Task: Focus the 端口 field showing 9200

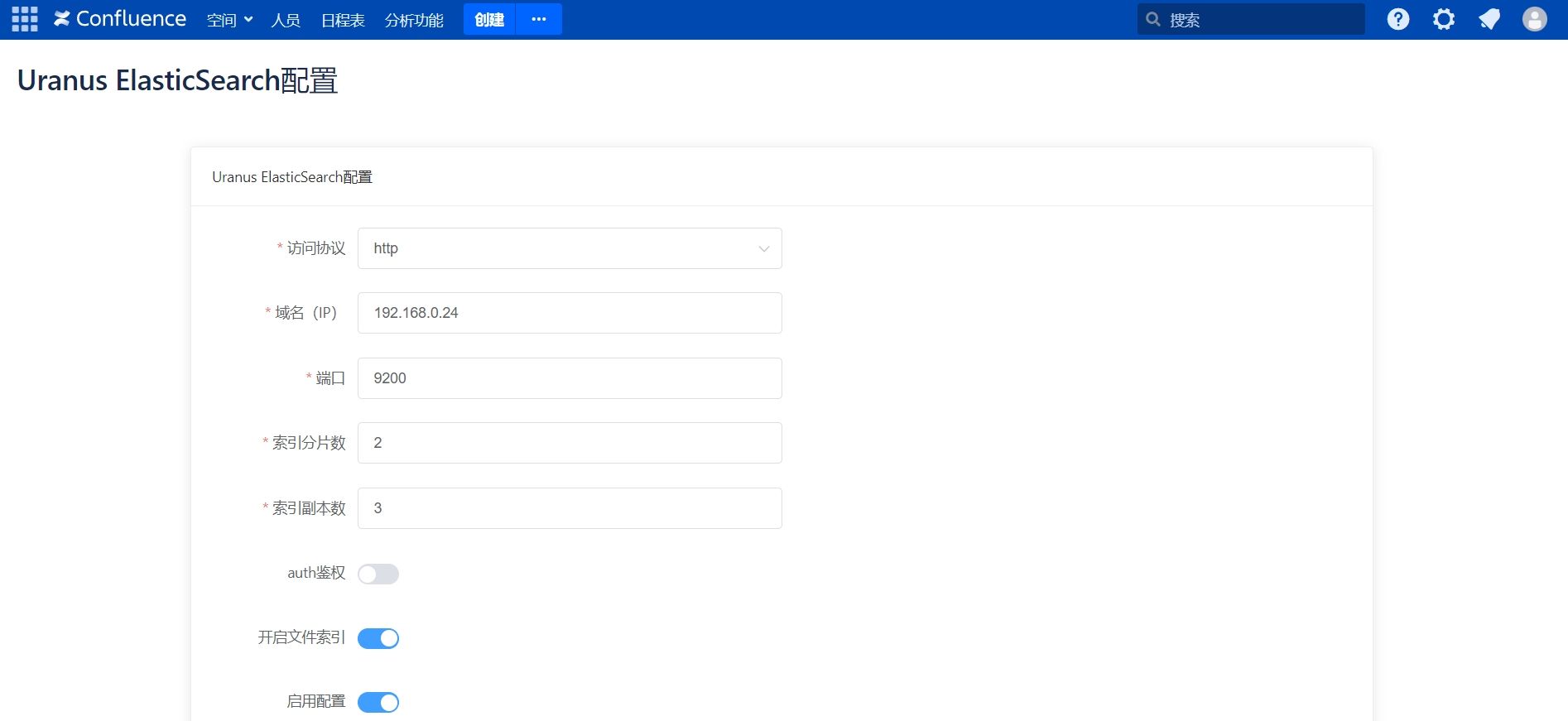Action: pos(570,378)
